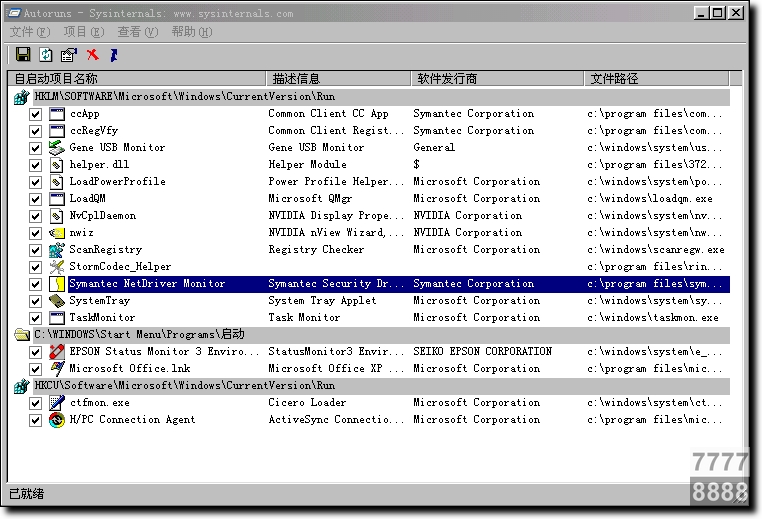Click the LoadQM entry icon
This screenshot has height=519, width=762.
click(x=57, y=199)
